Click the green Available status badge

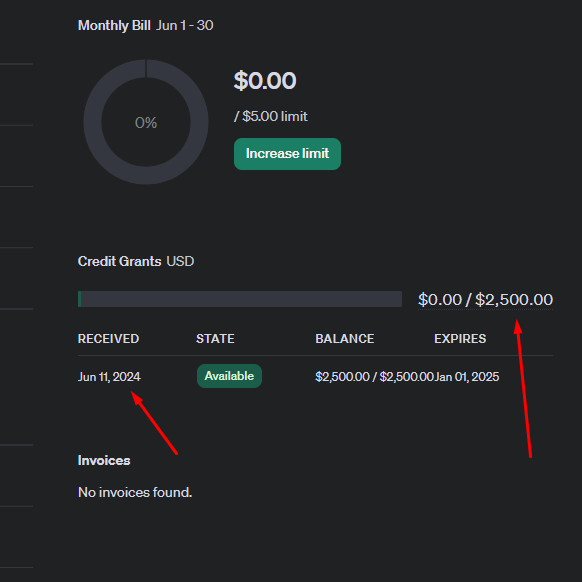229,376
